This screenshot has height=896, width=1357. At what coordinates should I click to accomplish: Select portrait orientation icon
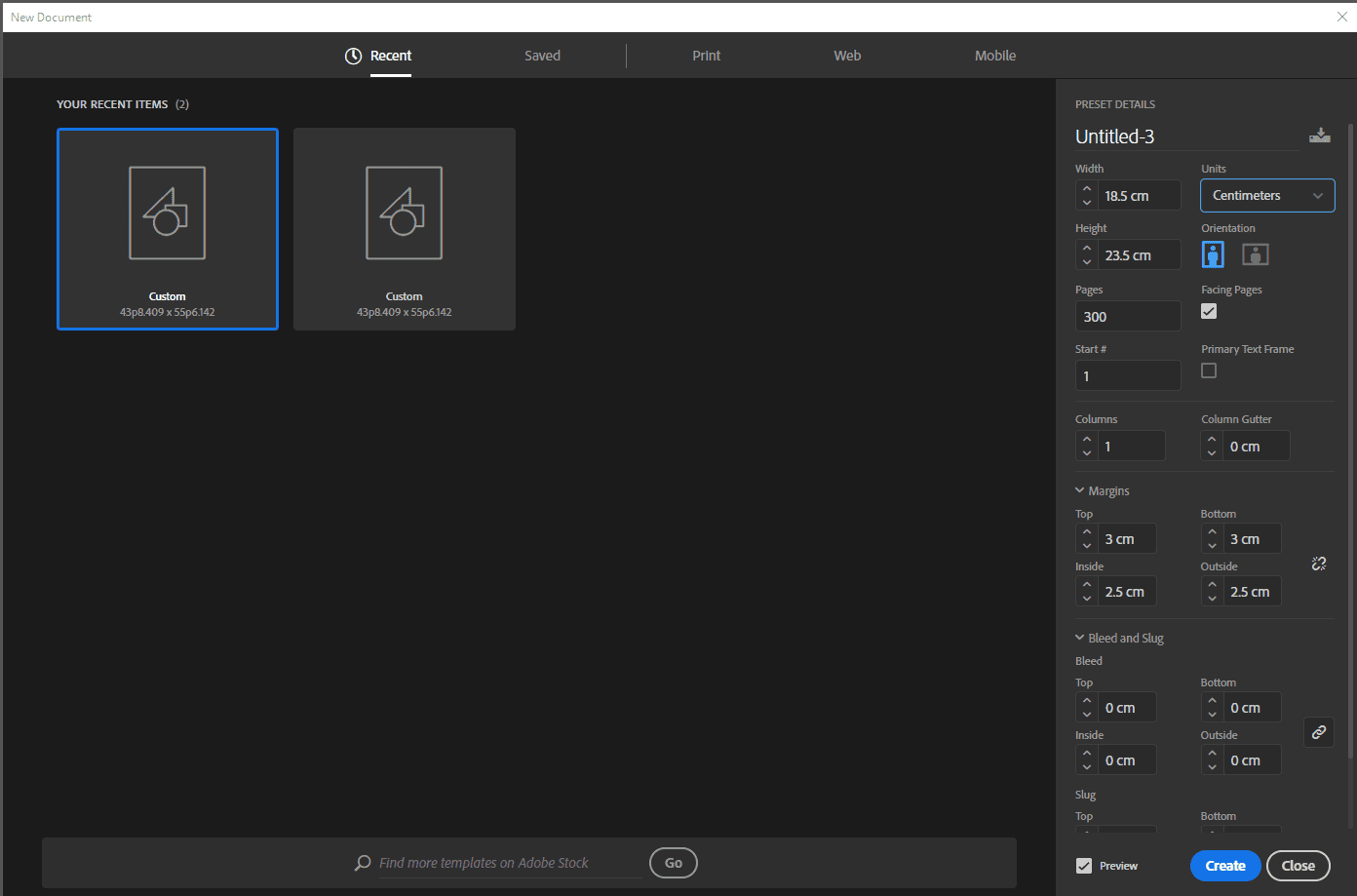click(x=1213, y=254)
